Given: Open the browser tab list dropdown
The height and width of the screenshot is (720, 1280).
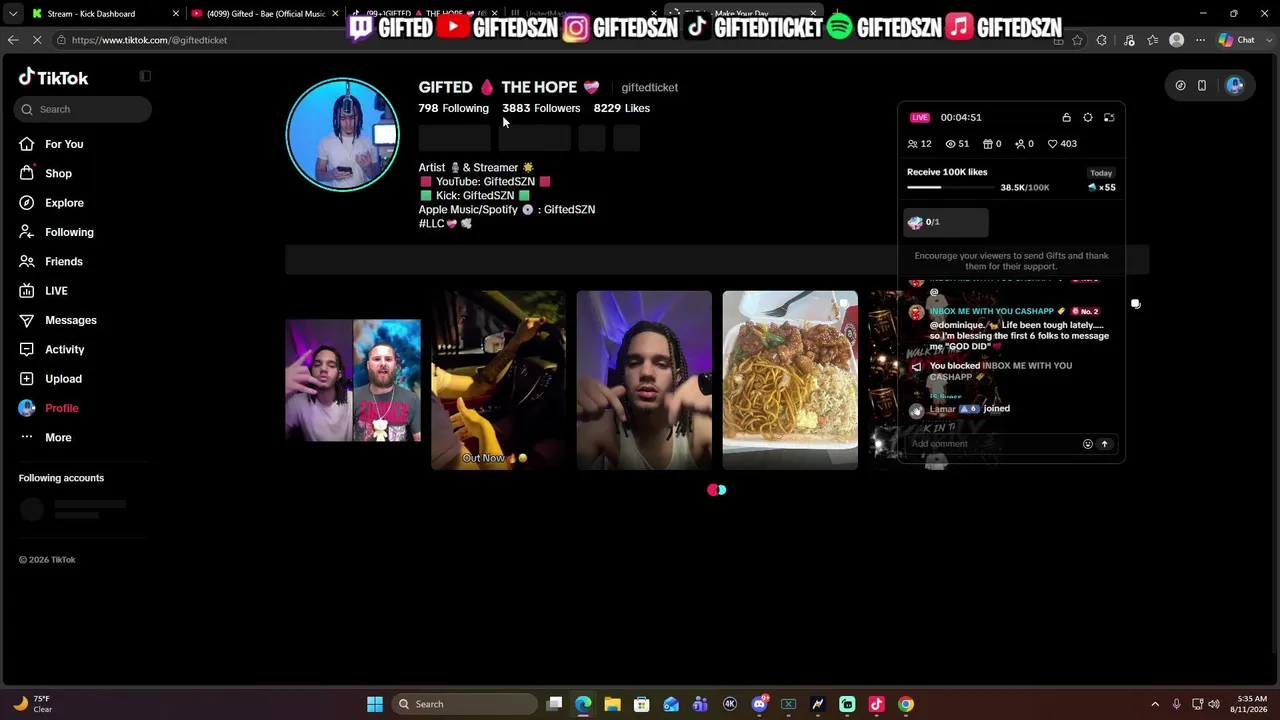Looking at the screenshot, I should pyautogui.click(x=12, y=14).
